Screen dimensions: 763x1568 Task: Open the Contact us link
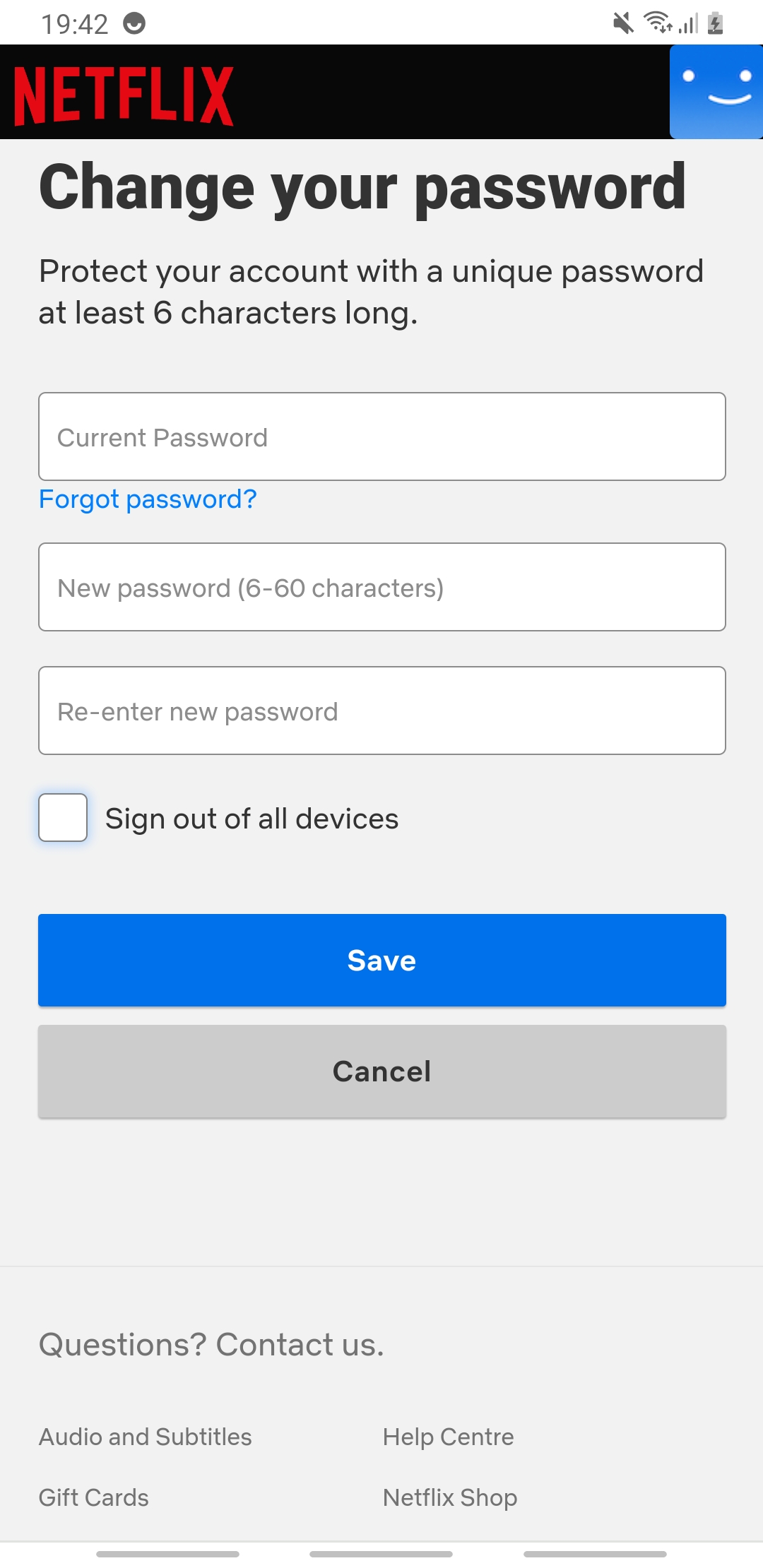pos(299,1345)
